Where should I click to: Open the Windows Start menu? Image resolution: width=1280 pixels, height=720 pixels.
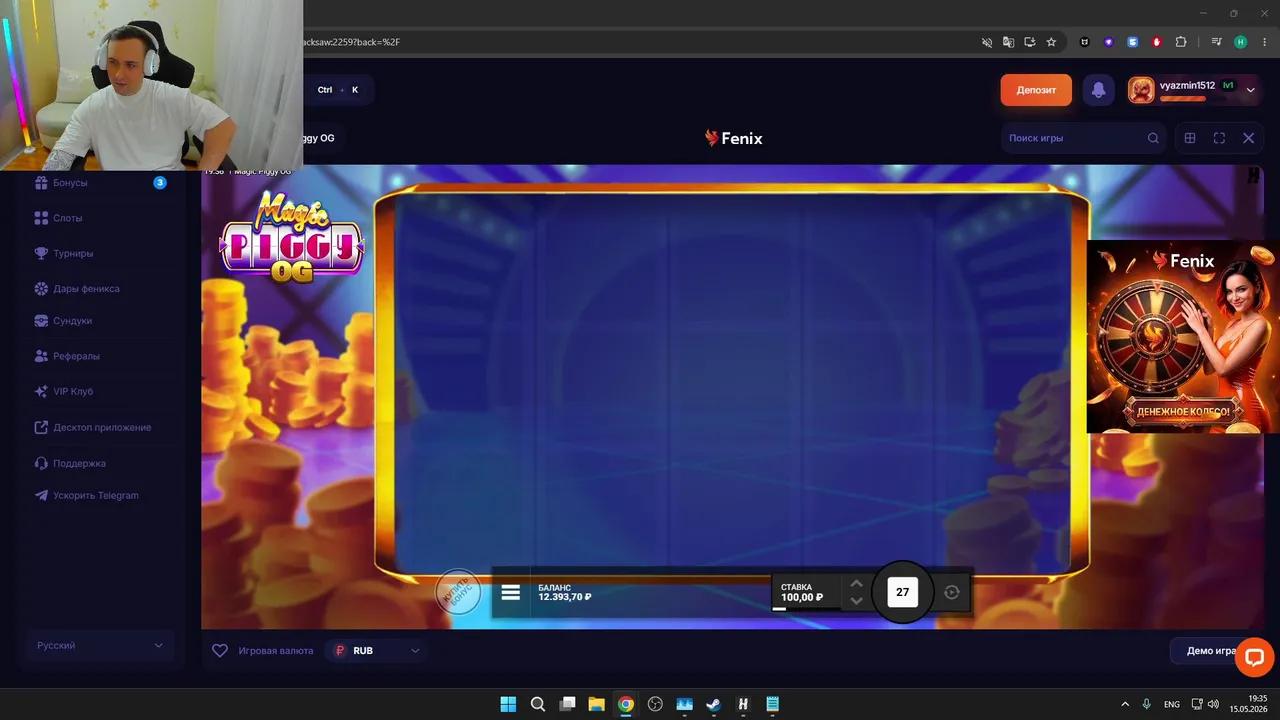[x=508, y=704]
